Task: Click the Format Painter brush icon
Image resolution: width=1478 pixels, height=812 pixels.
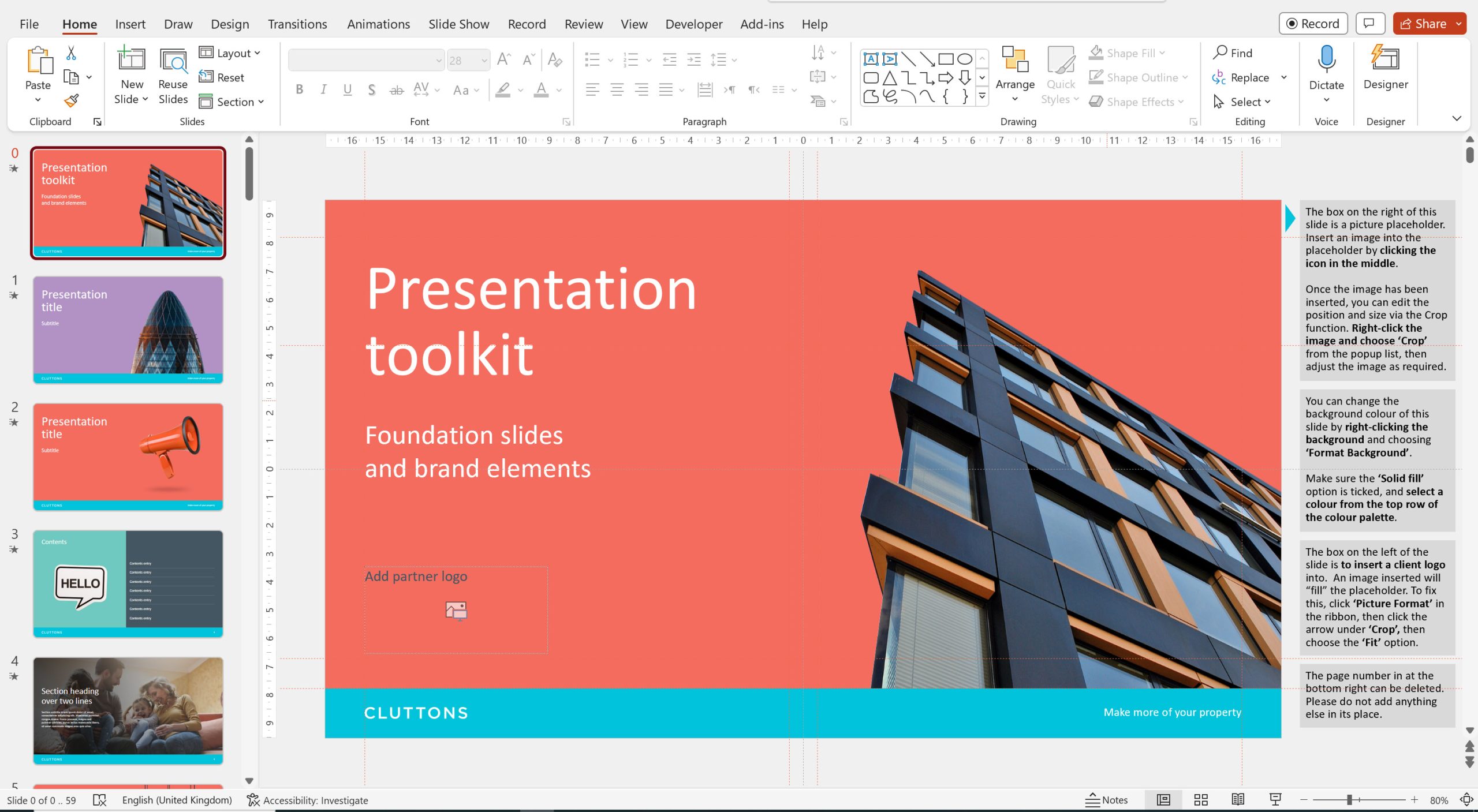Action: coord(72,101)
